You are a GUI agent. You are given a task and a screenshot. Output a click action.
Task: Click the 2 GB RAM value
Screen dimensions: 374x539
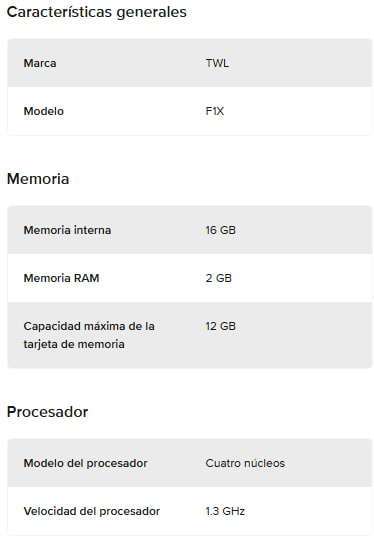(219, 278)
